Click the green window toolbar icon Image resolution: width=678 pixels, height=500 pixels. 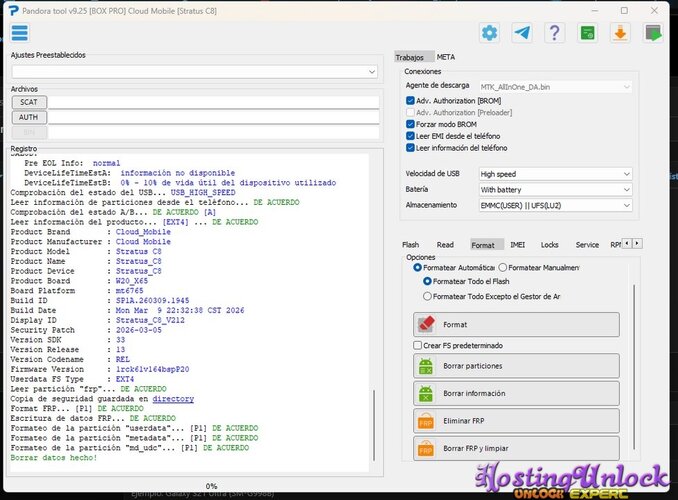(x=588, y=33)
